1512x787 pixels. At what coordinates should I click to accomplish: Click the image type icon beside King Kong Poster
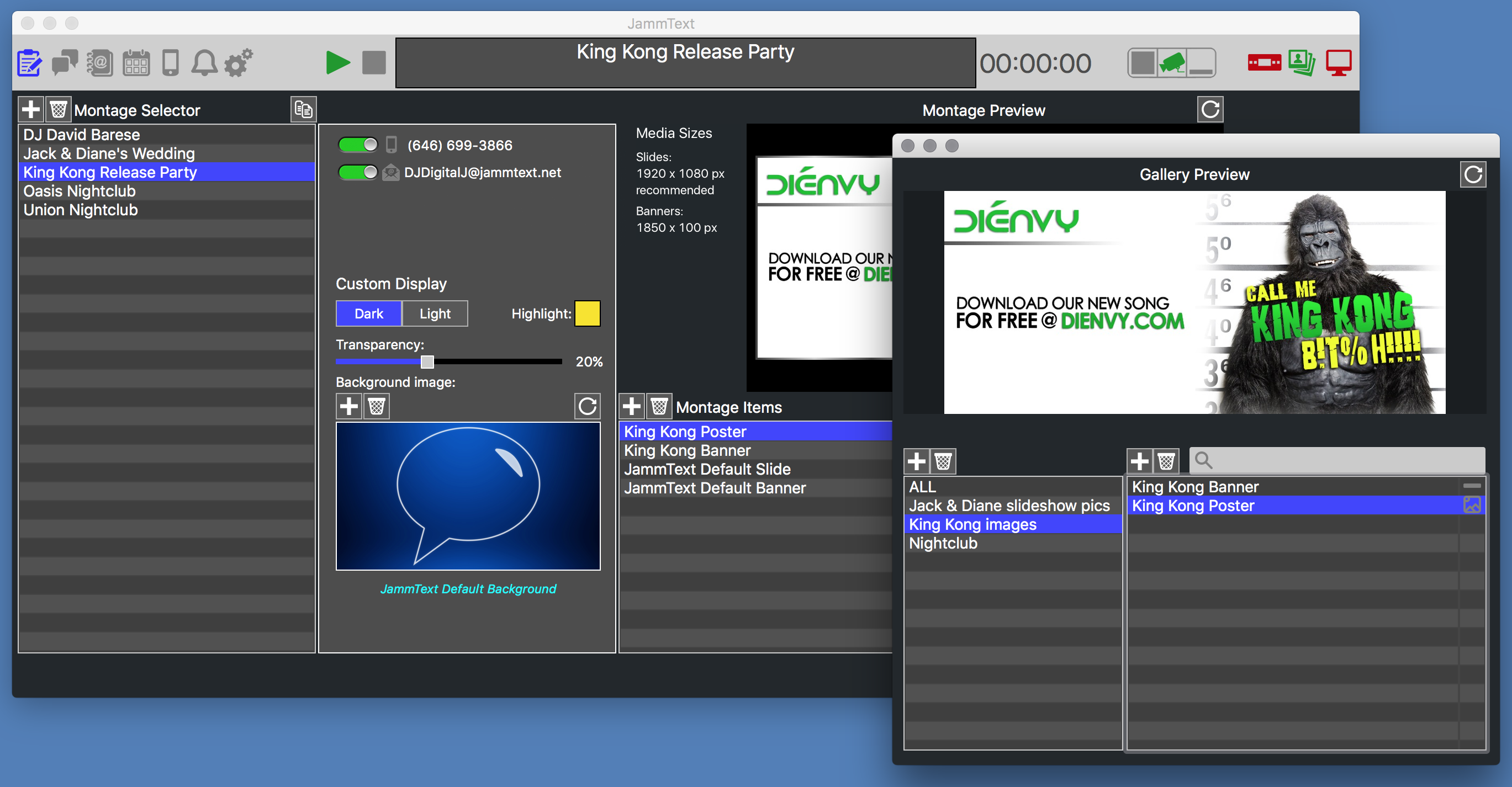[x=1472, y=505]
